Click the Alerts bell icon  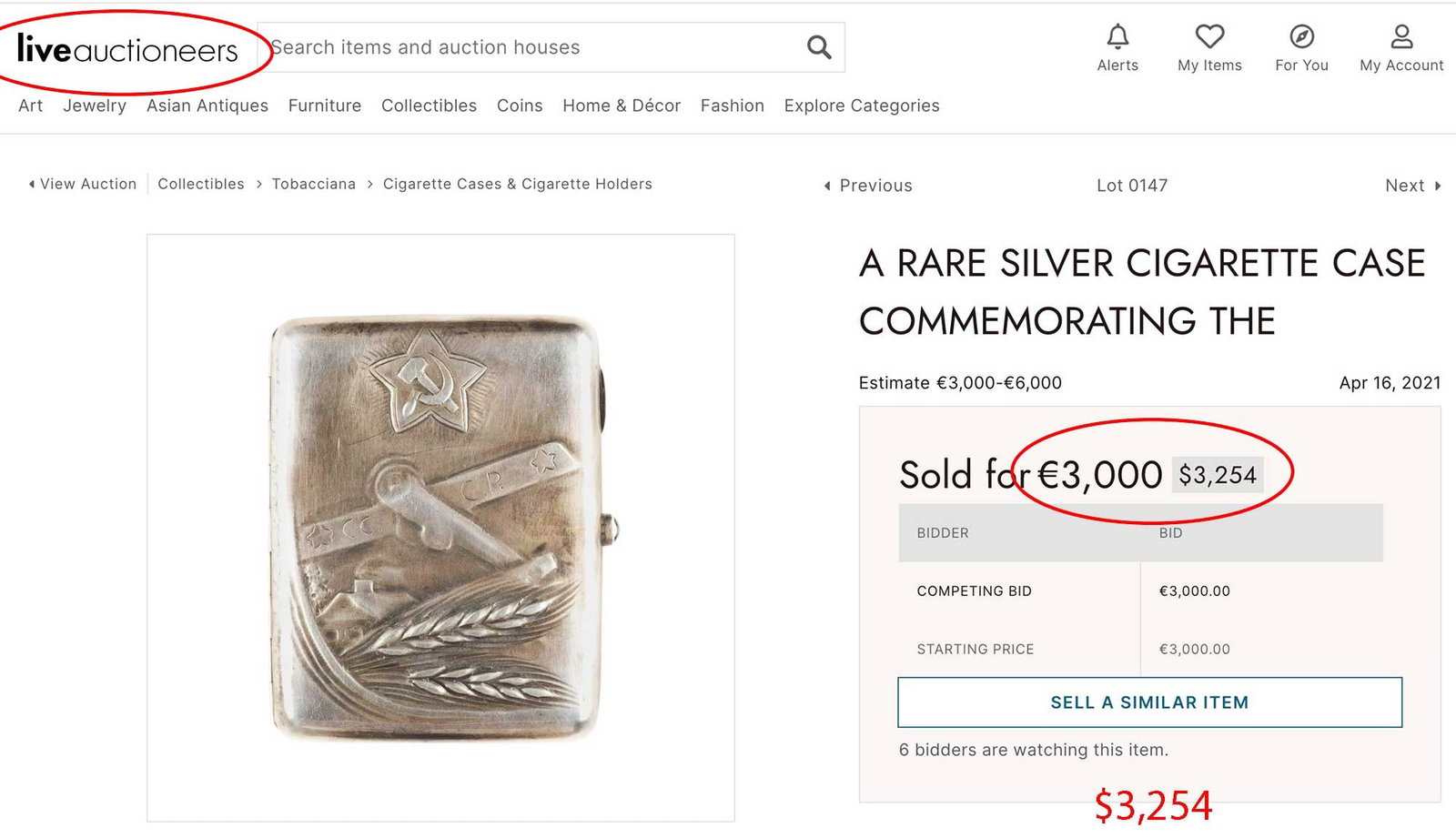pos(1117,45)
